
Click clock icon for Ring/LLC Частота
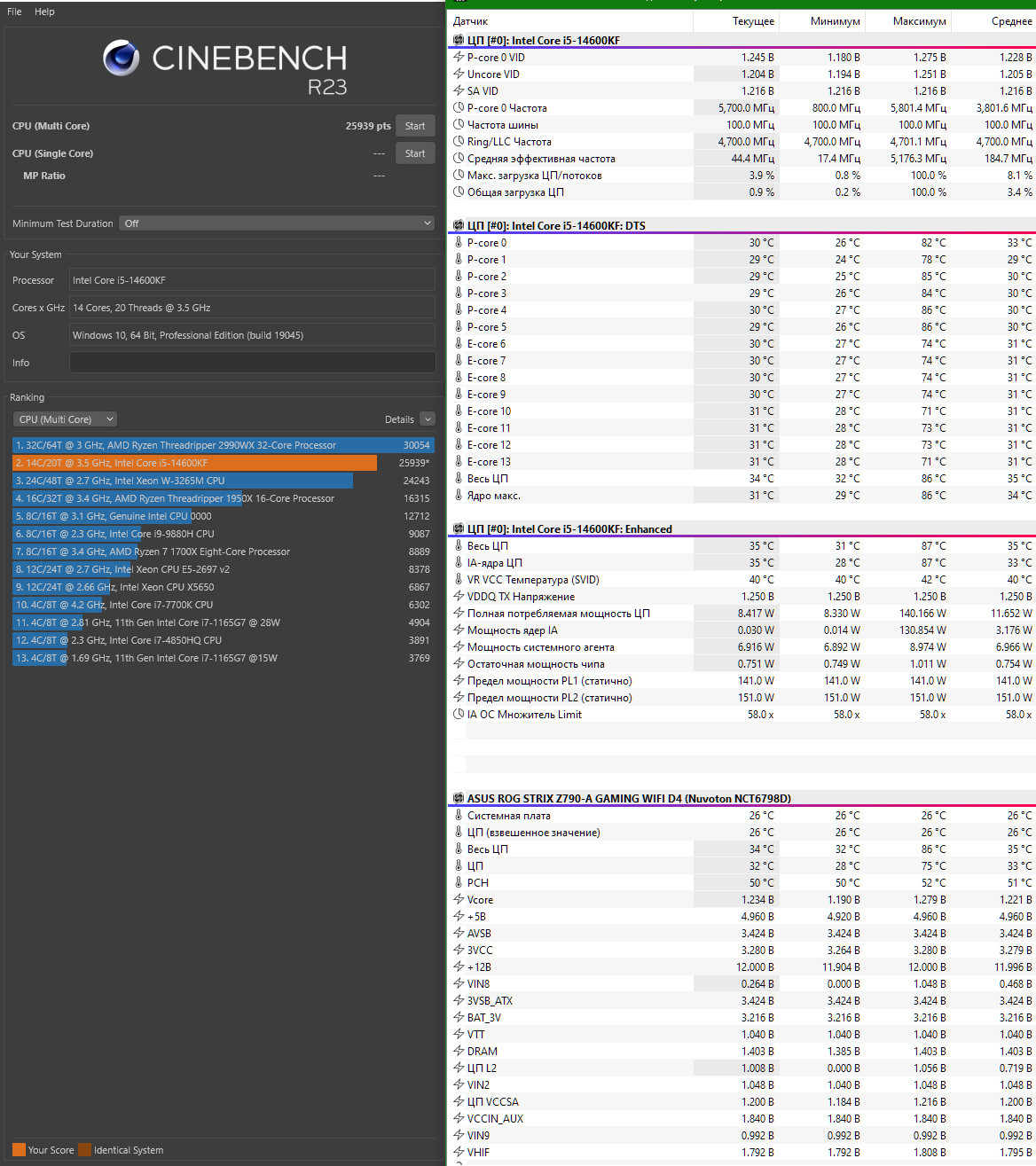(459, 141)
